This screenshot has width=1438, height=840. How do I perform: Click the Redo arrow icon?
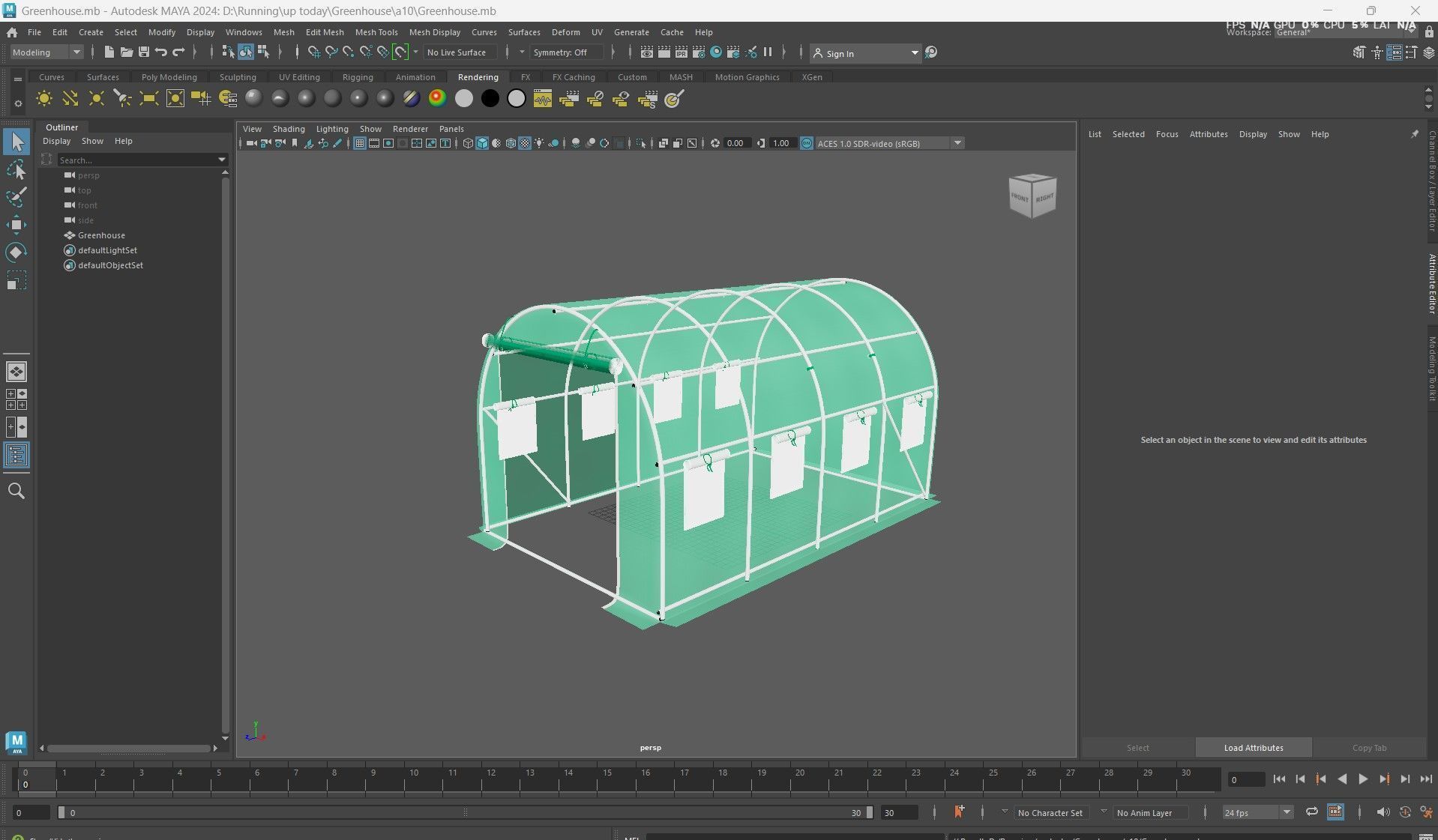[178, 52]
